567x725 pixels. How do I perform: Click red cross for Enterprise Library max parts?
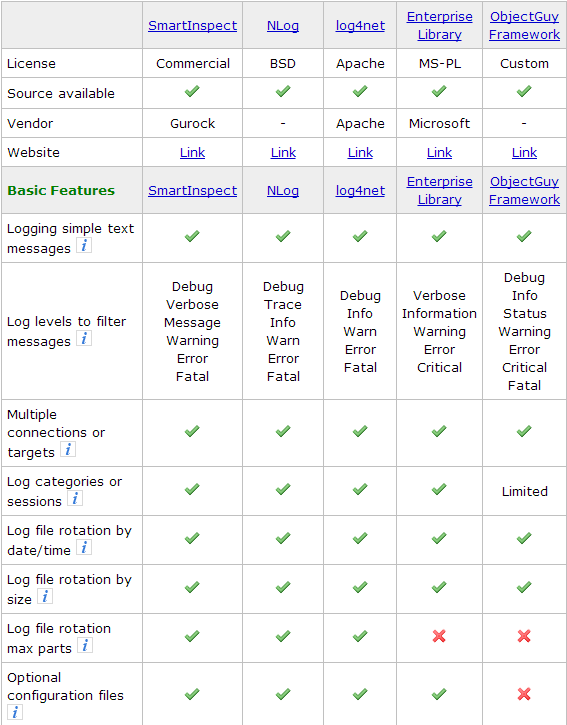point(439,636)
